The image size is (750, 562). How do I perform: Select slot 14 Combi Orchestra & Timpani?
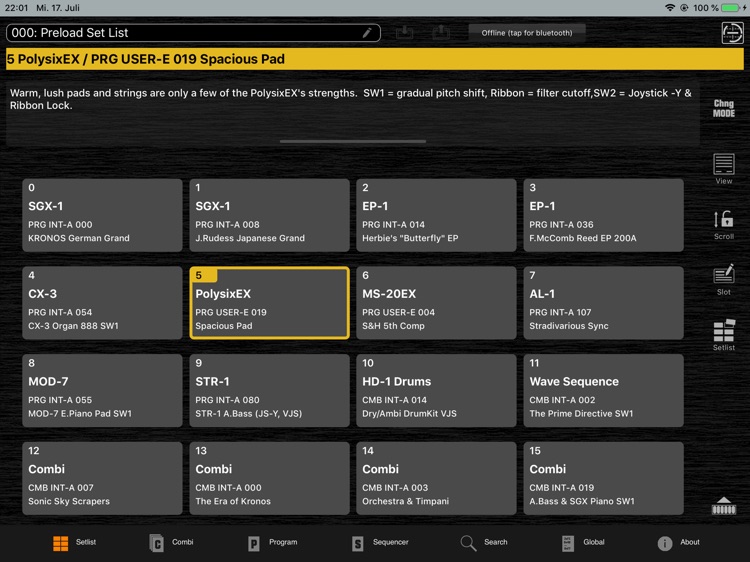click(x=436, y=478)
